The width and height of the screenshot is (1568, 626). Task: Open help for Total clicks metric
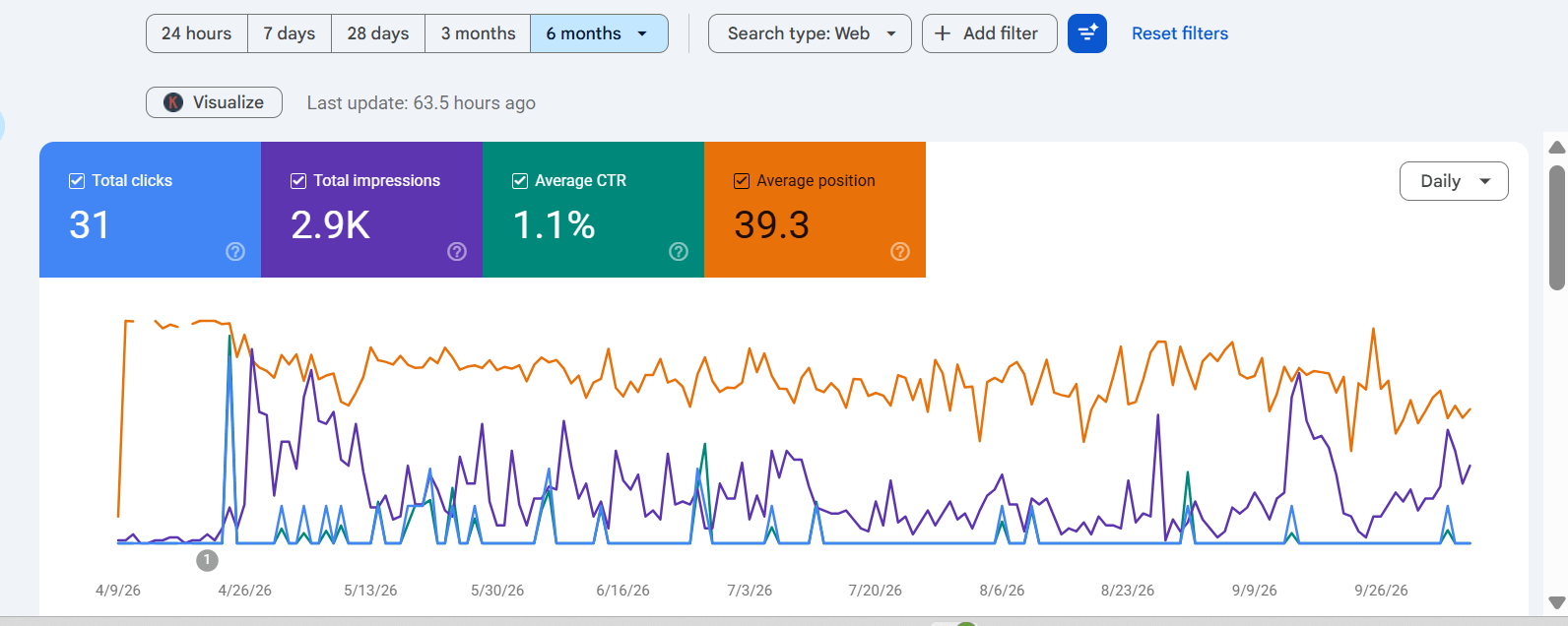pos(235,252)
